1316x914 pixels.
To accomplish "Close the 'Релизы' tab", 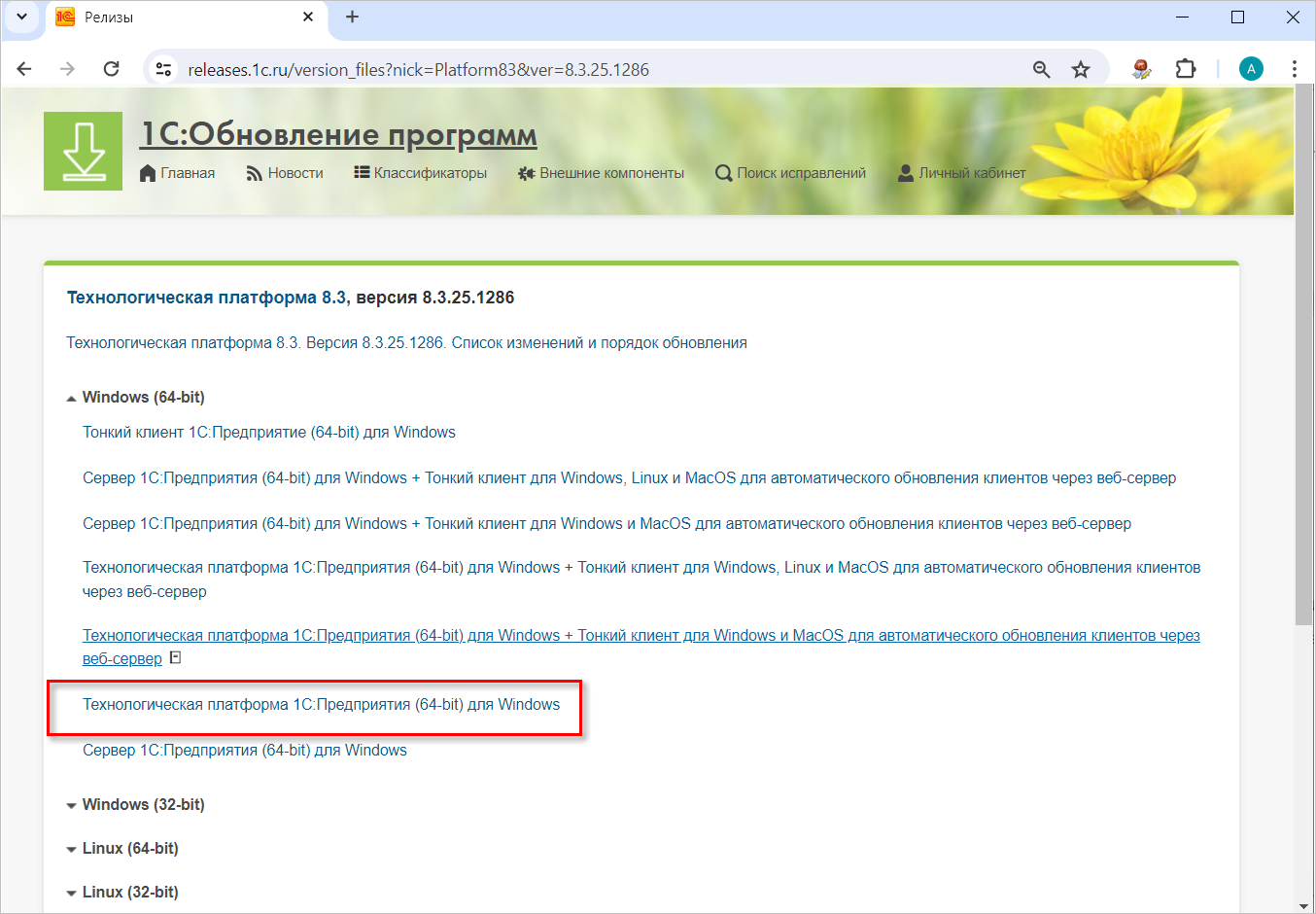I will point(308,17).
